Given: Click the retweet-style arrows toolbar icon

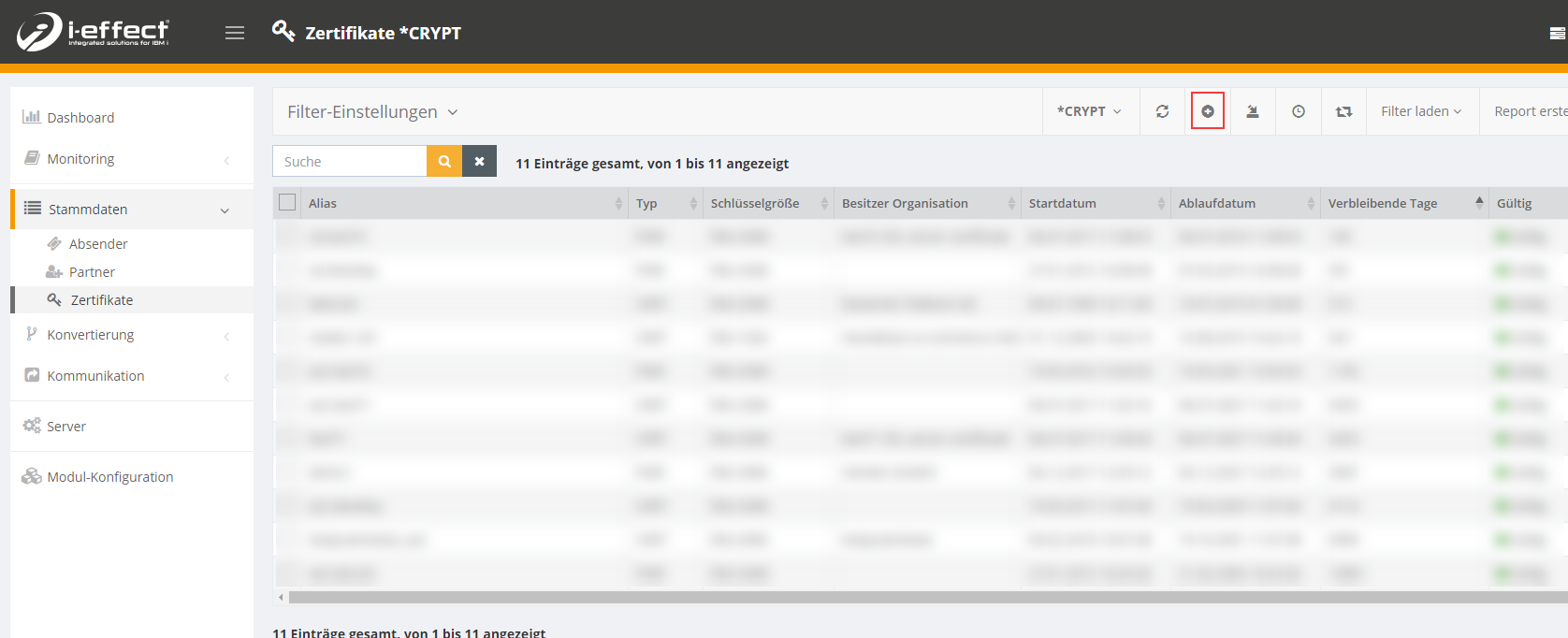Looking at the screenshot, I should tap(1343, 111).
